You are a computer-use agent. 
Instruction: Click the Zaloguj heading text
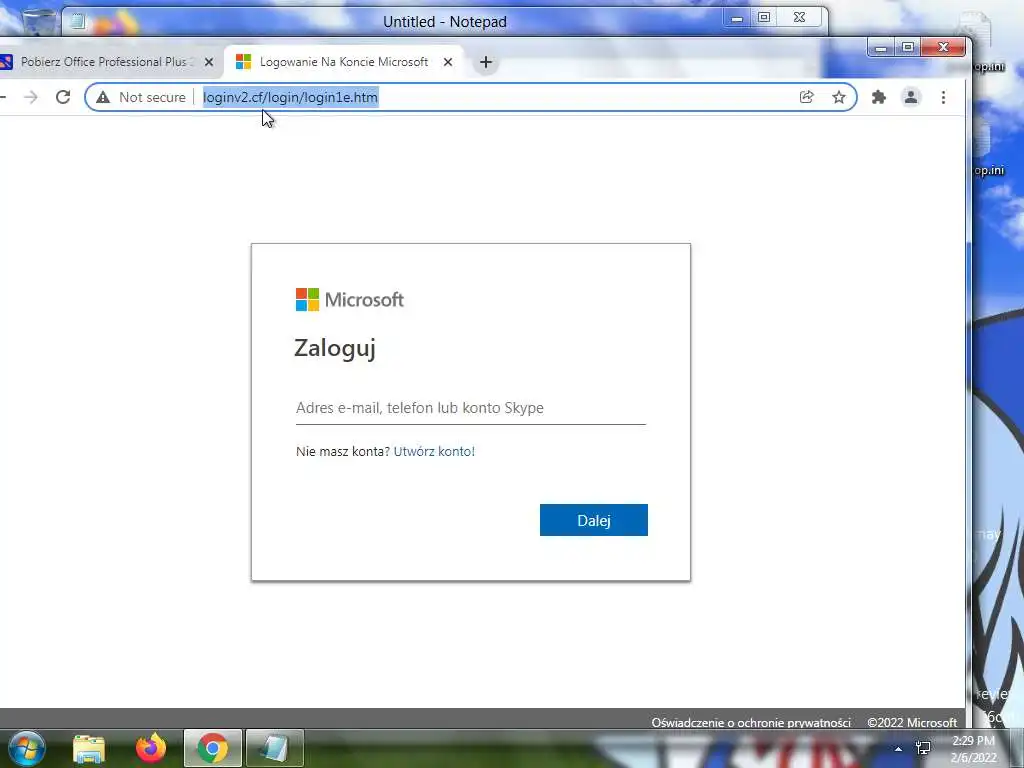pyautogui.click(x=335, y=348)
